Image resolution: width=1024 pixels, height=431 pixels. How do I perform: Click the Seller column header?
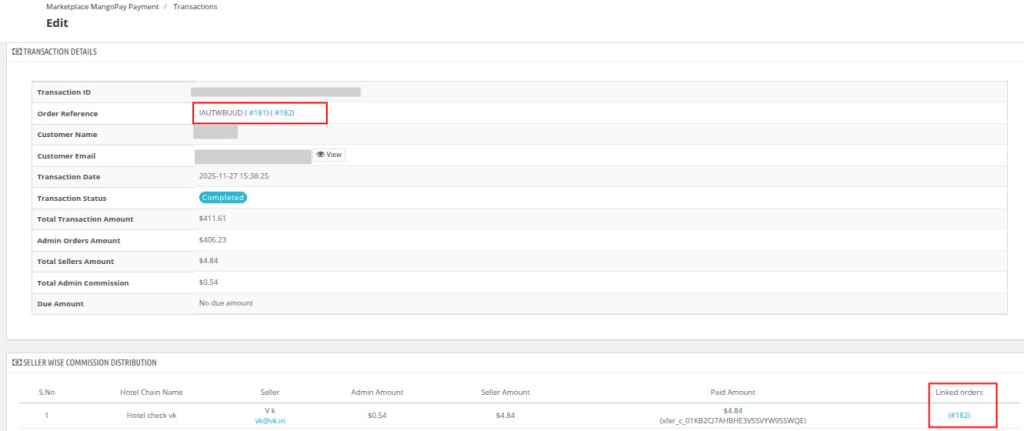point(270,392)
